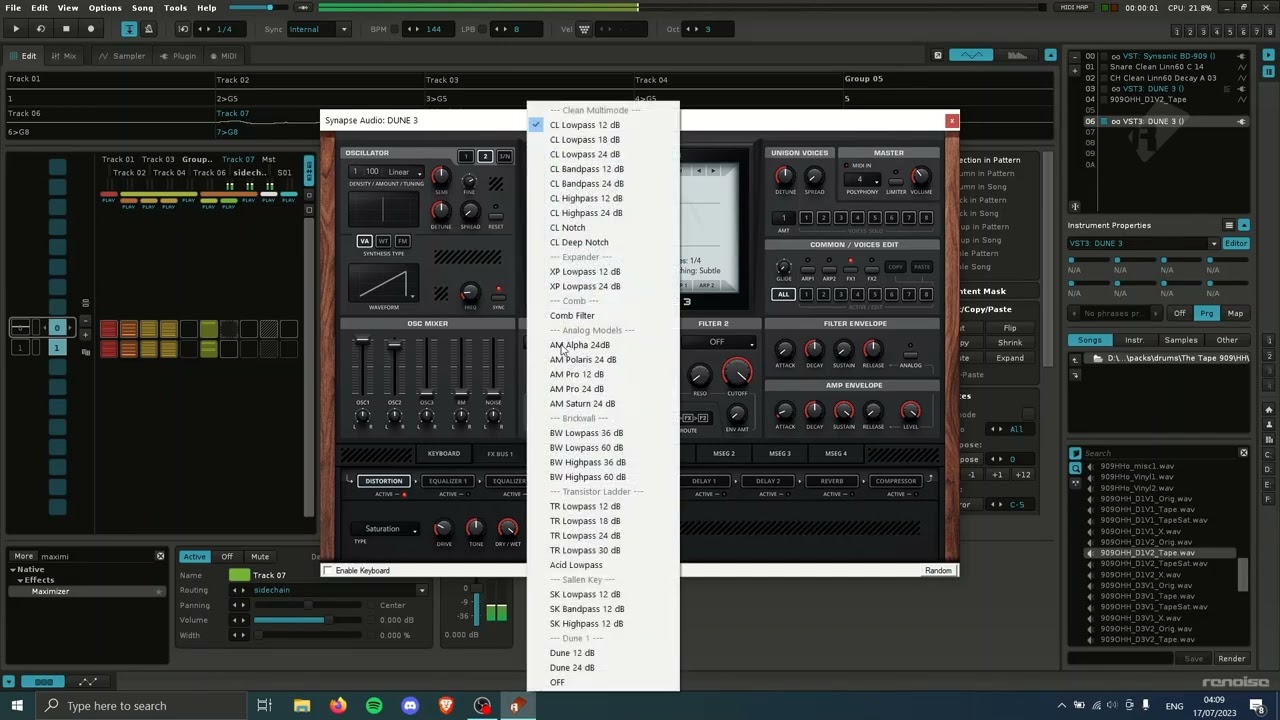Screen dimensions: 1280x720
Task: Open the Tools menu
Action: 175,8
